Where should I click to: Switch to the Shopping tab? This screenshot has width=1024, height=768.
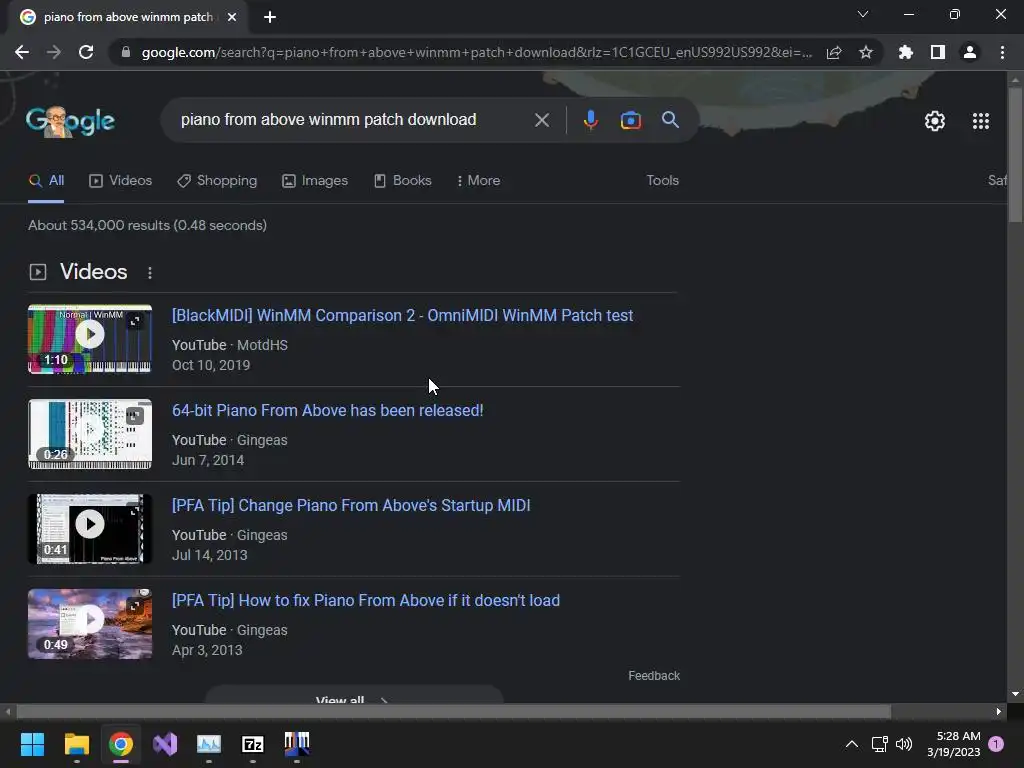click(217, 181)
